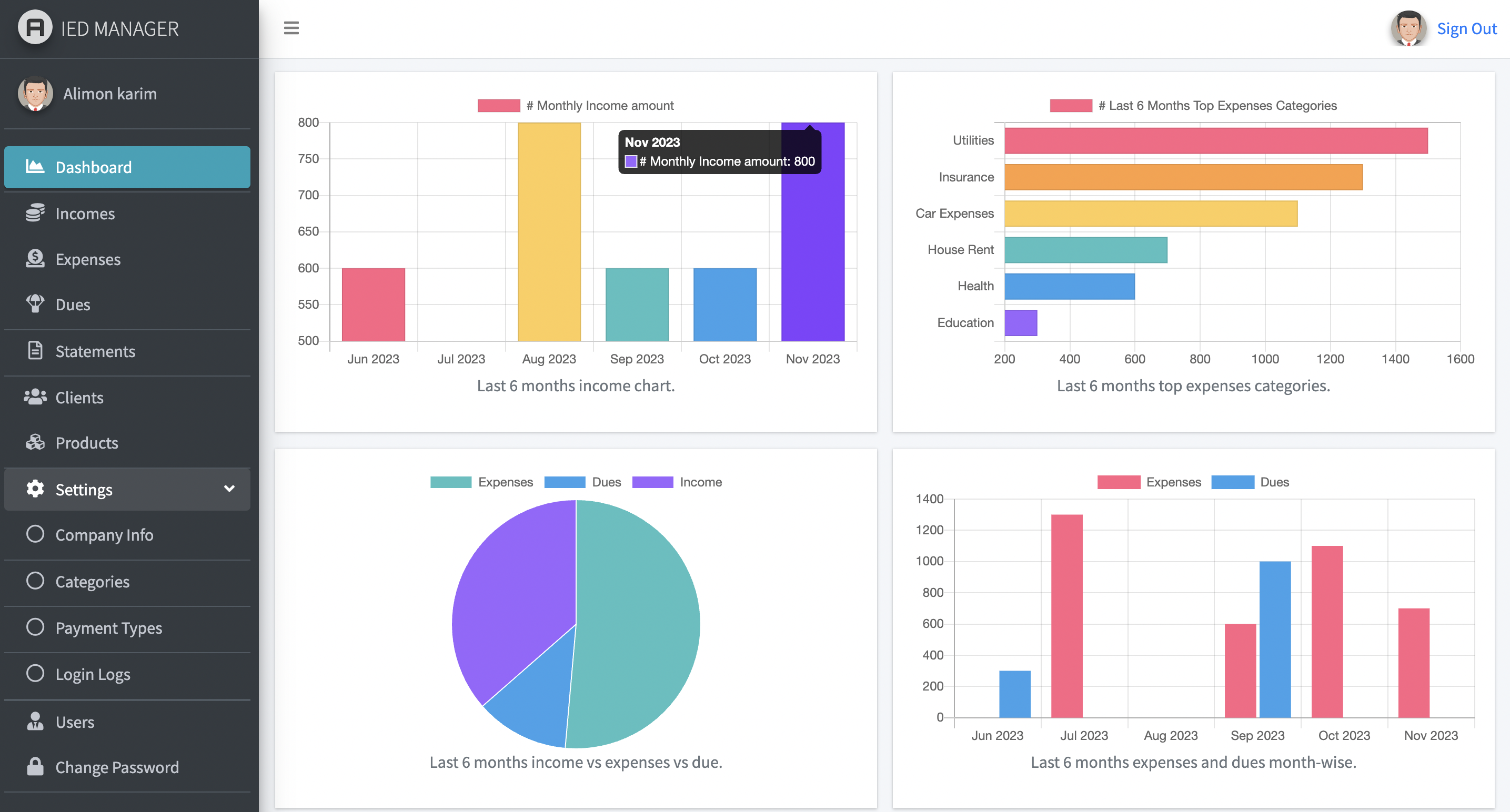1510x812 pixels.
Task: Click the Dues parachute icon
Action: pyautogui.click(x=35, y=303)
